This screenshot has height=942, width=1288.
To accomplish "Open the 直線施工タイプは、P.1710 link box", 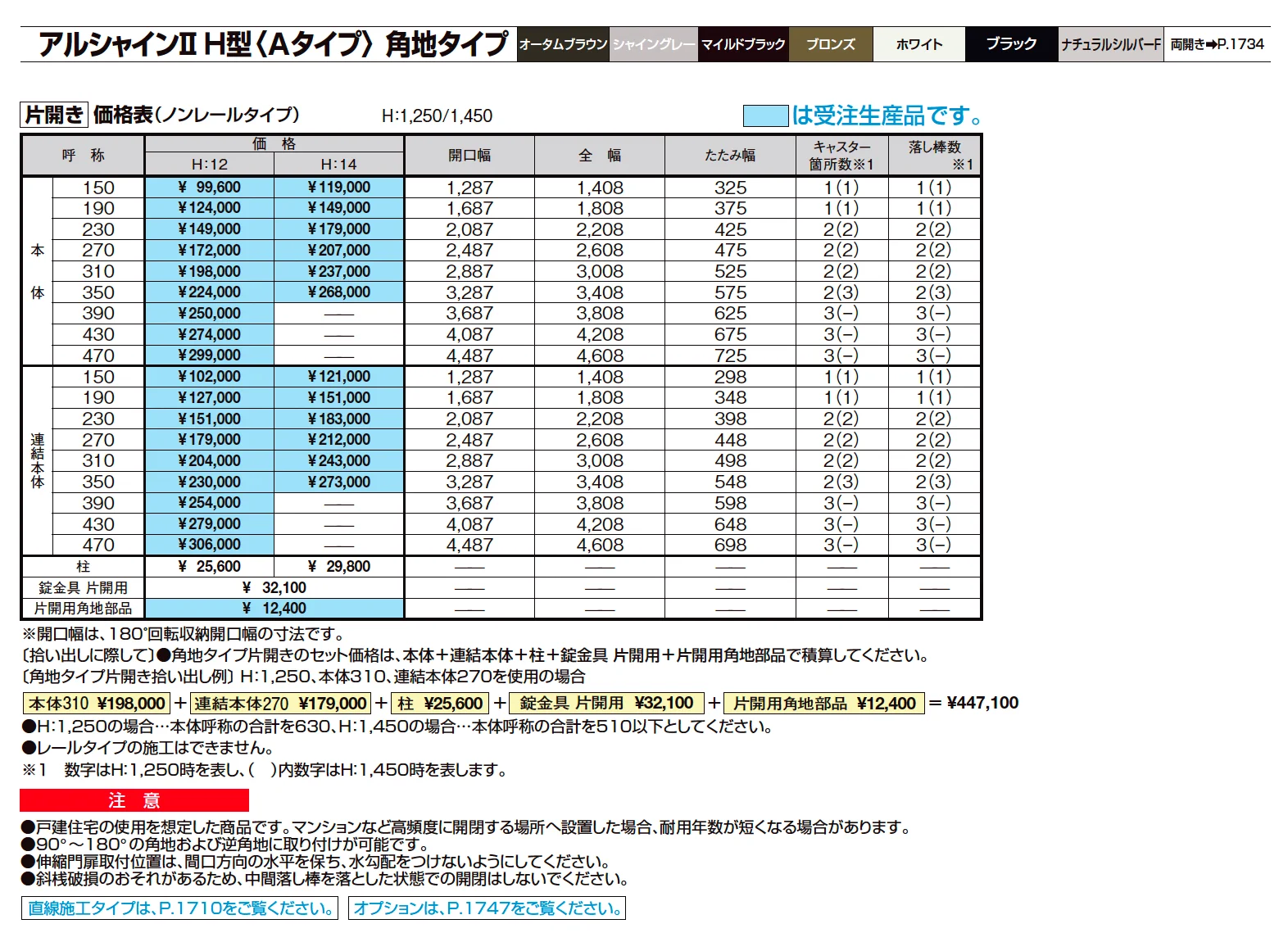I will click(x=179, y=908).
